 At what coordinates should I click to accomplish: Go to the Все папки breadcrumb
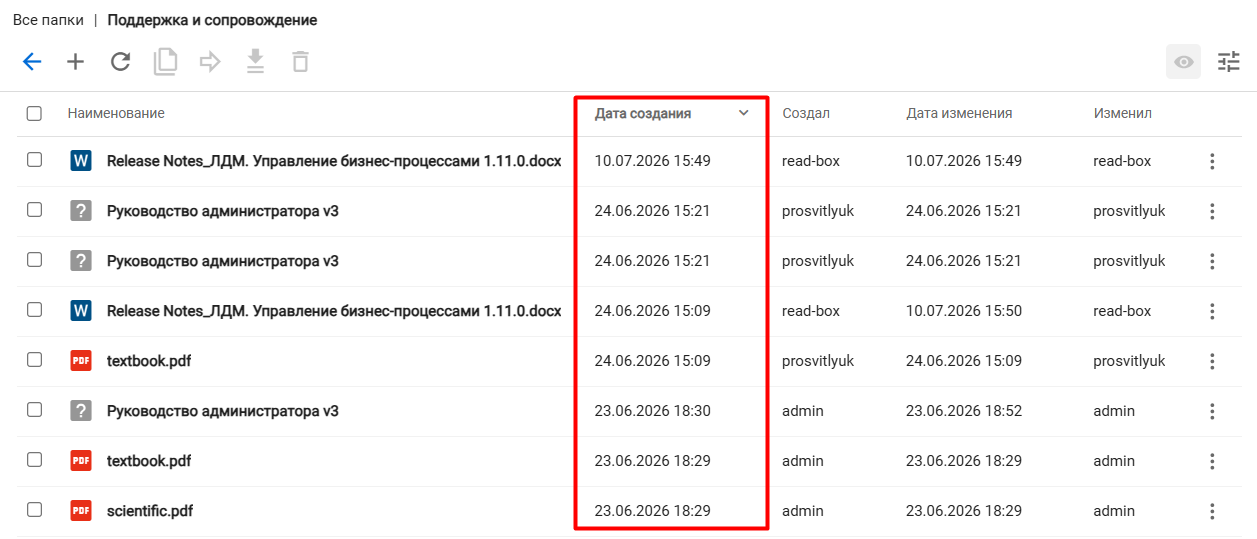click(48, 20)
